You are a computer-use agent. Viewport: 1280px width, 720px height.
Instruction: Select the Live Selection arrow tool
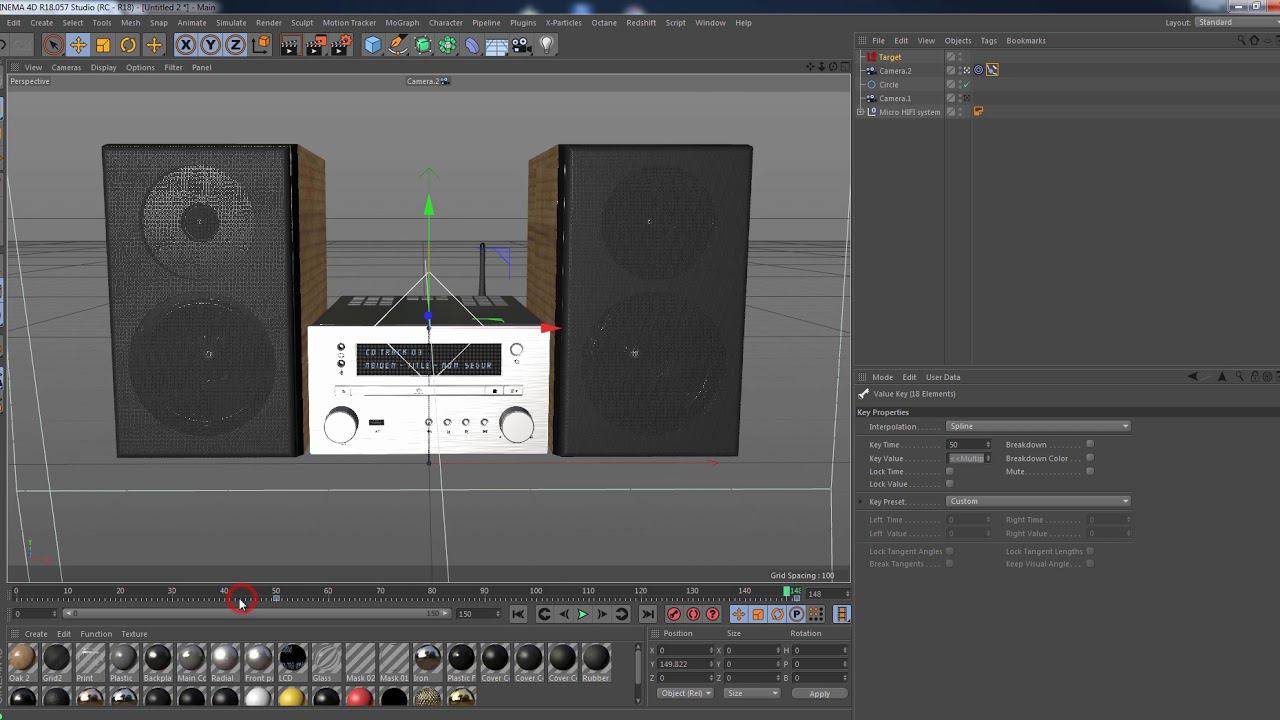[x=53, y=45]
